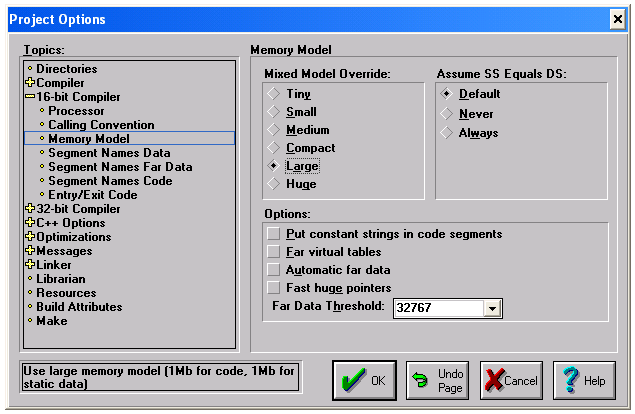The width and height of the screenshot is (635, 414).
Task: Click the 16-bit Compiler label
Action: (x=79, y=97)
